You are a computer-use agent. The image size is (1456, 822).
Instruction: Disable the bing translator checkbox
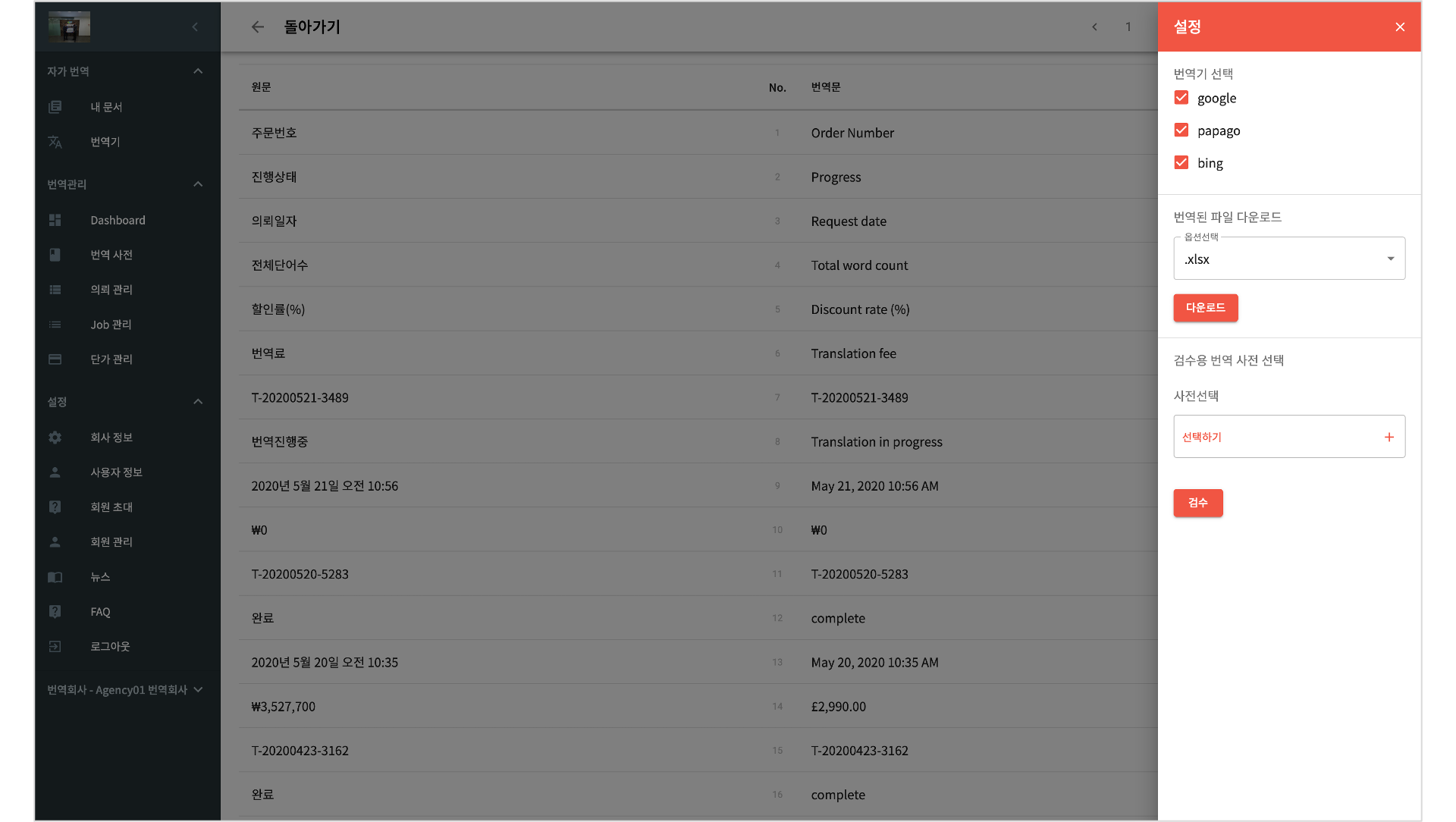point(1181,163)
